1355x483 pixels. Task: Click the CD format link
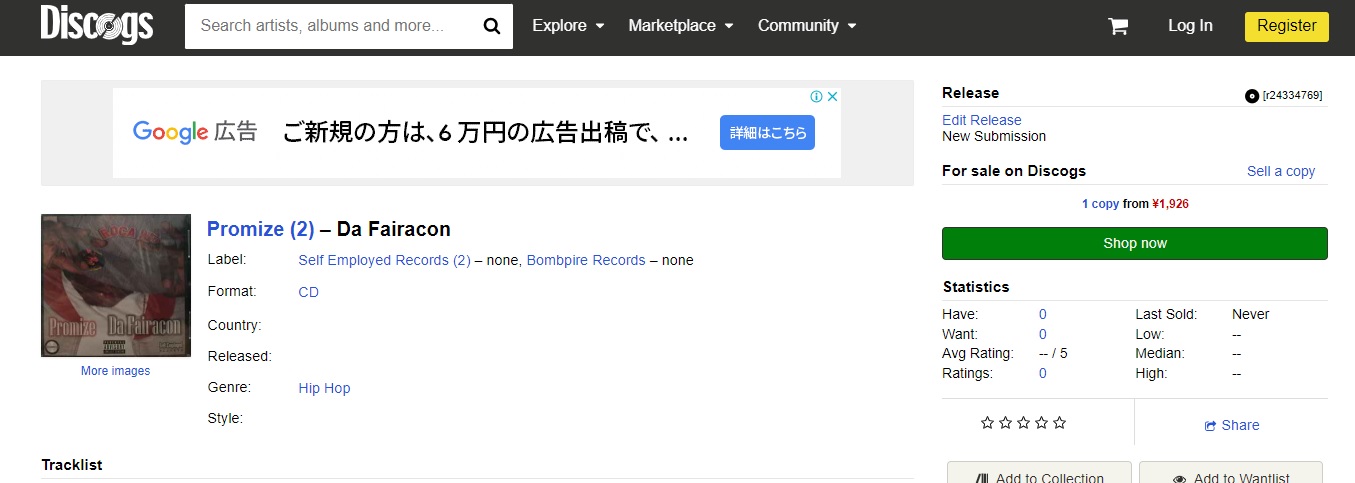tap(309, 292)
